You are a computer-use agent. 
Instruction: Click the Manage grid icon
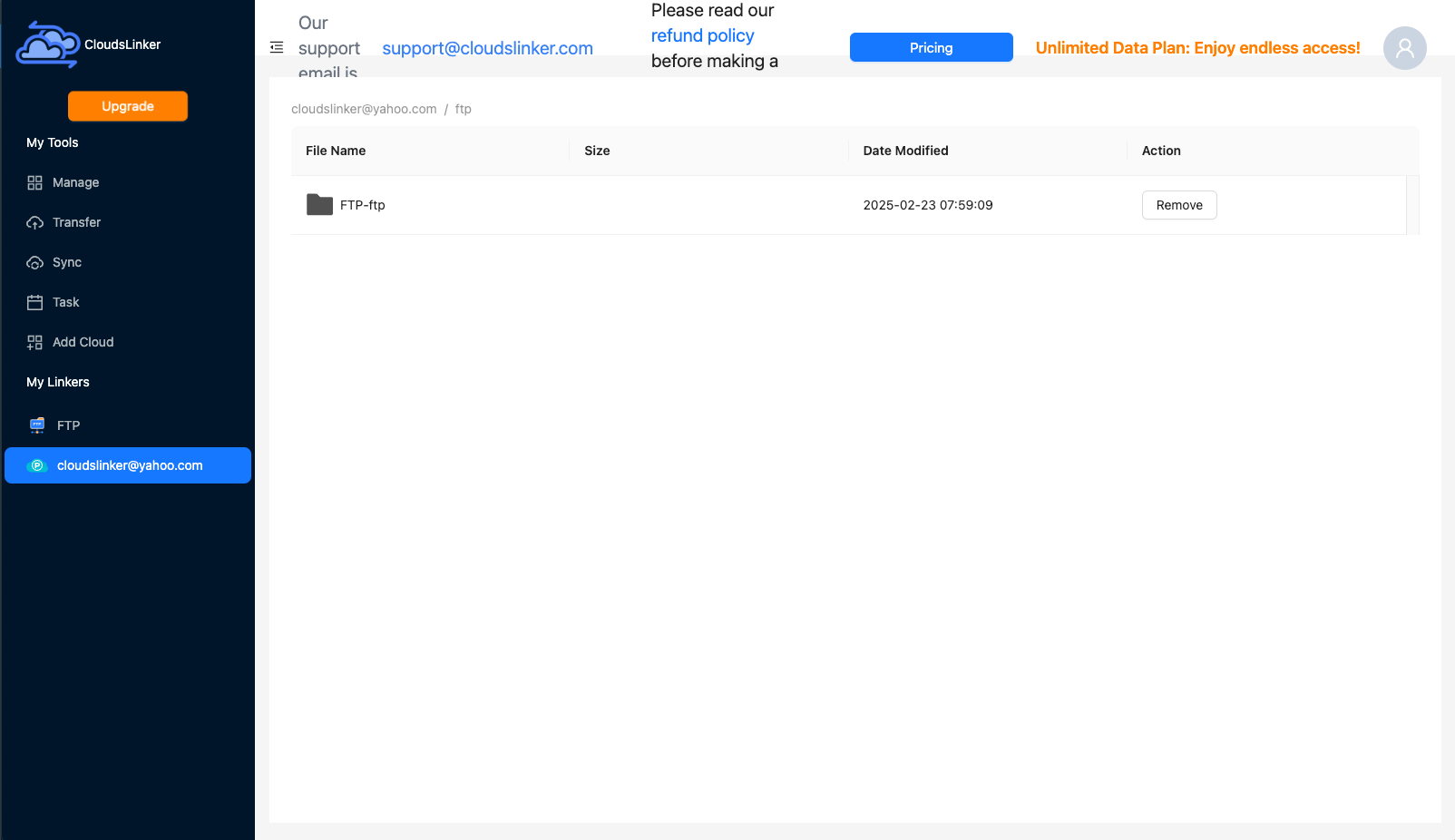[34, 182]
